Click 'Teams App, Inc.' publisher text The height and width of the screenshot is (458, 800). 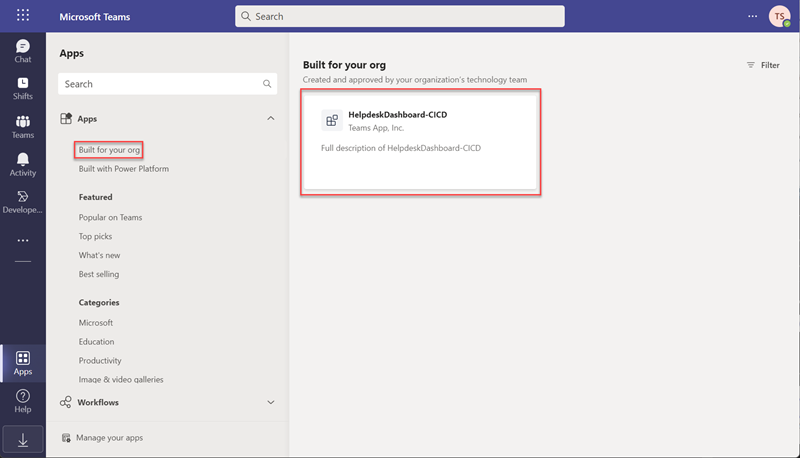tap(376, 128)
